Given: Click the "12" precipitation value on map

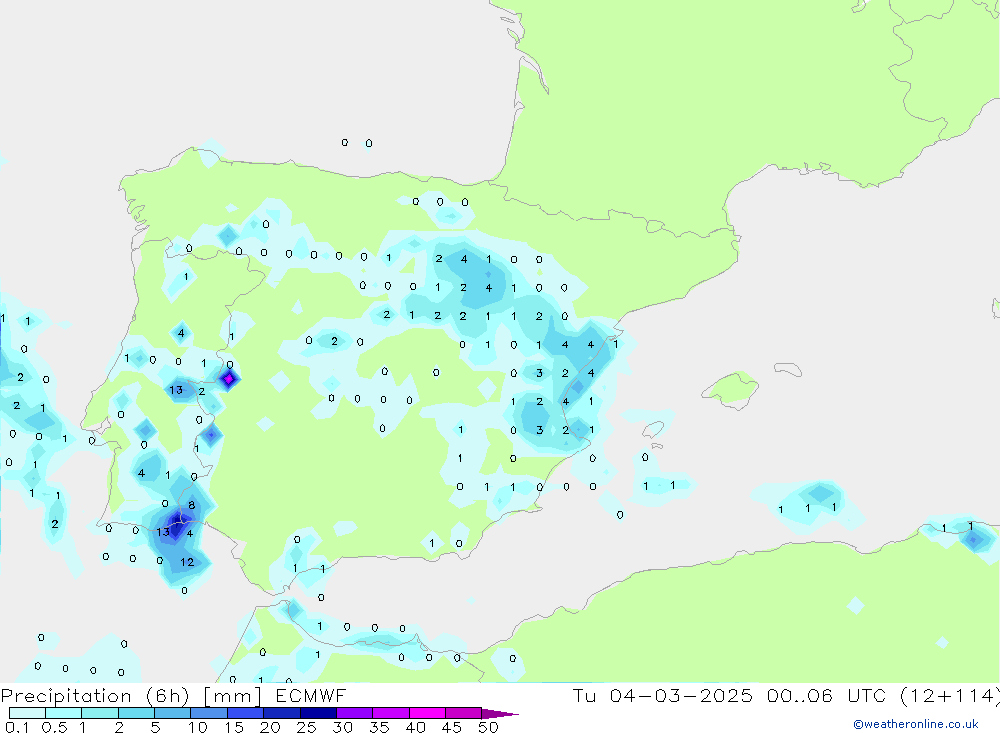Looking at the screenshot, I should click(187, 562).
